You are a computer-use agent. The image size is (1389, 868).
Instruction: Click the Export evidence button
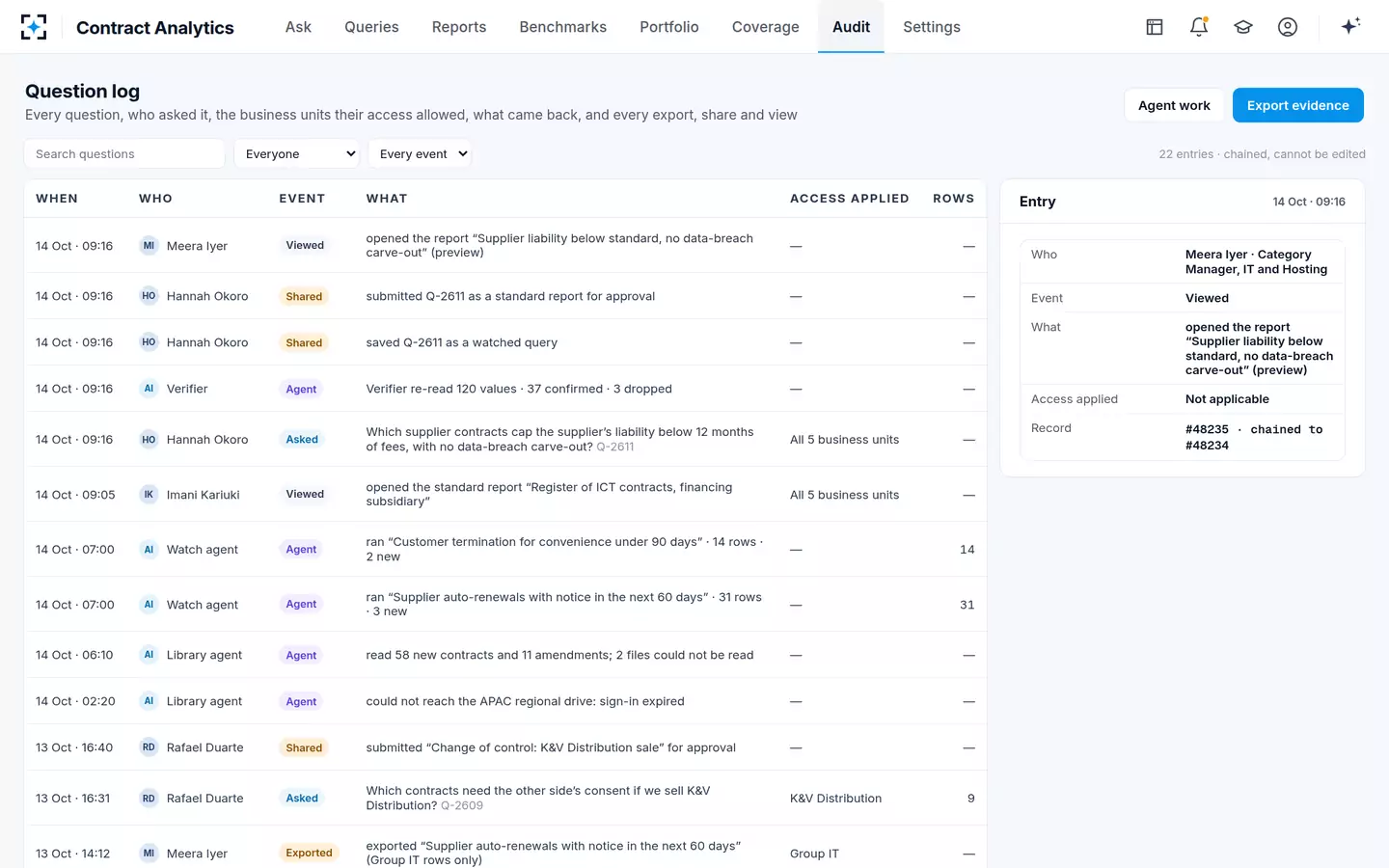click(x=1298, y=105)
